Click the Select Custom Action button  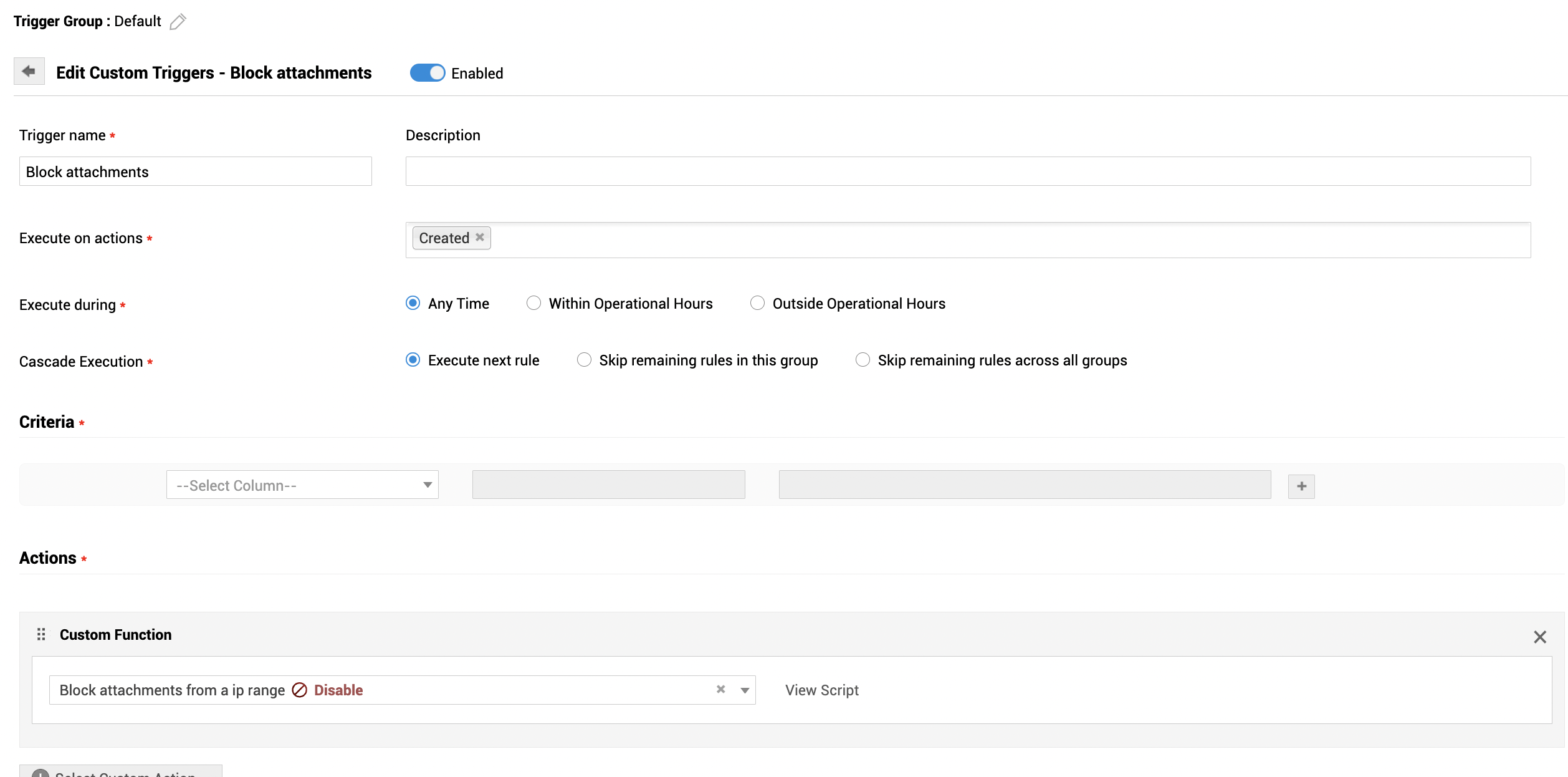(121, 772)
